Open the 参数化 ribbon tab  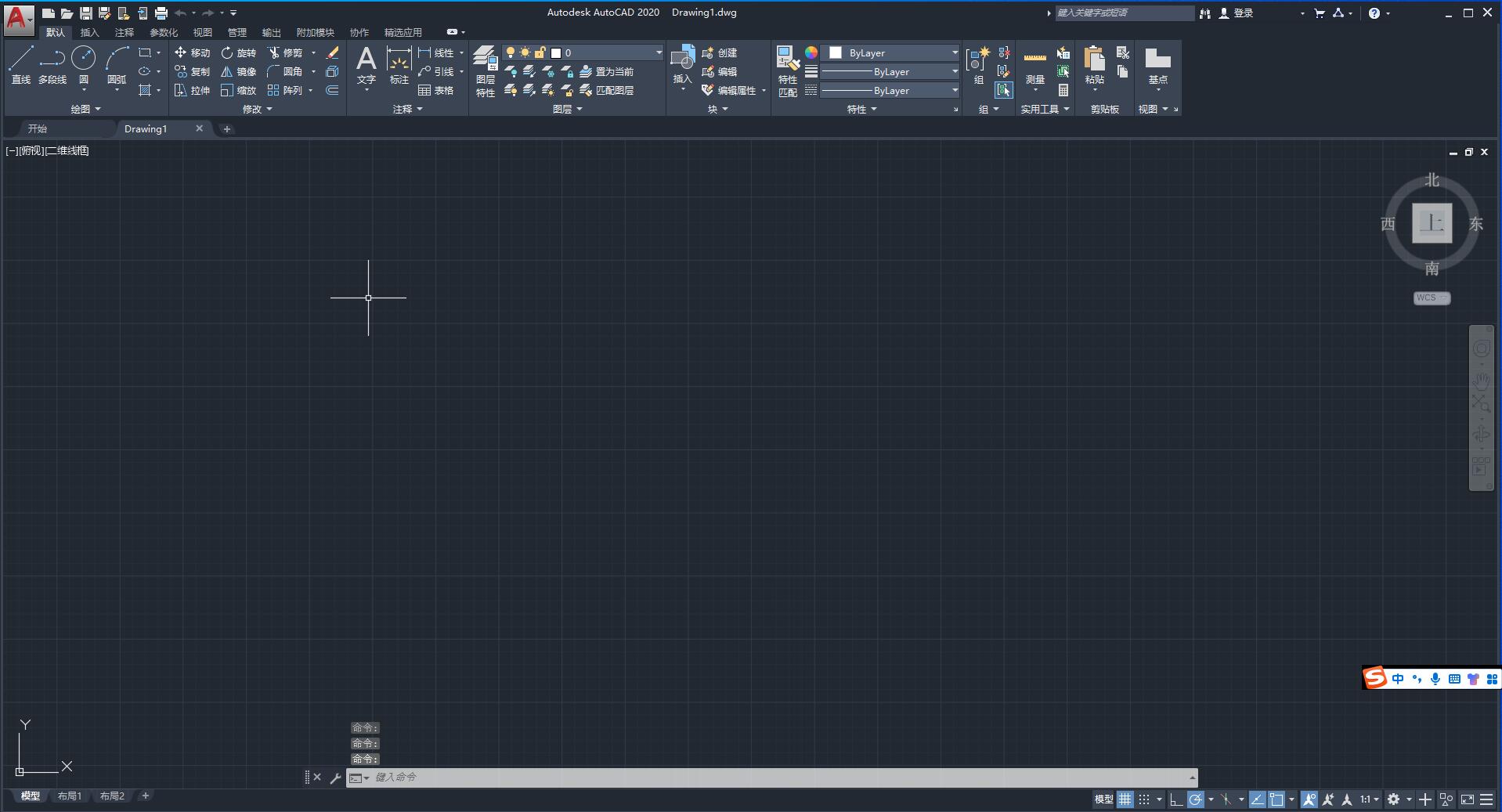(x=164, y=32)
